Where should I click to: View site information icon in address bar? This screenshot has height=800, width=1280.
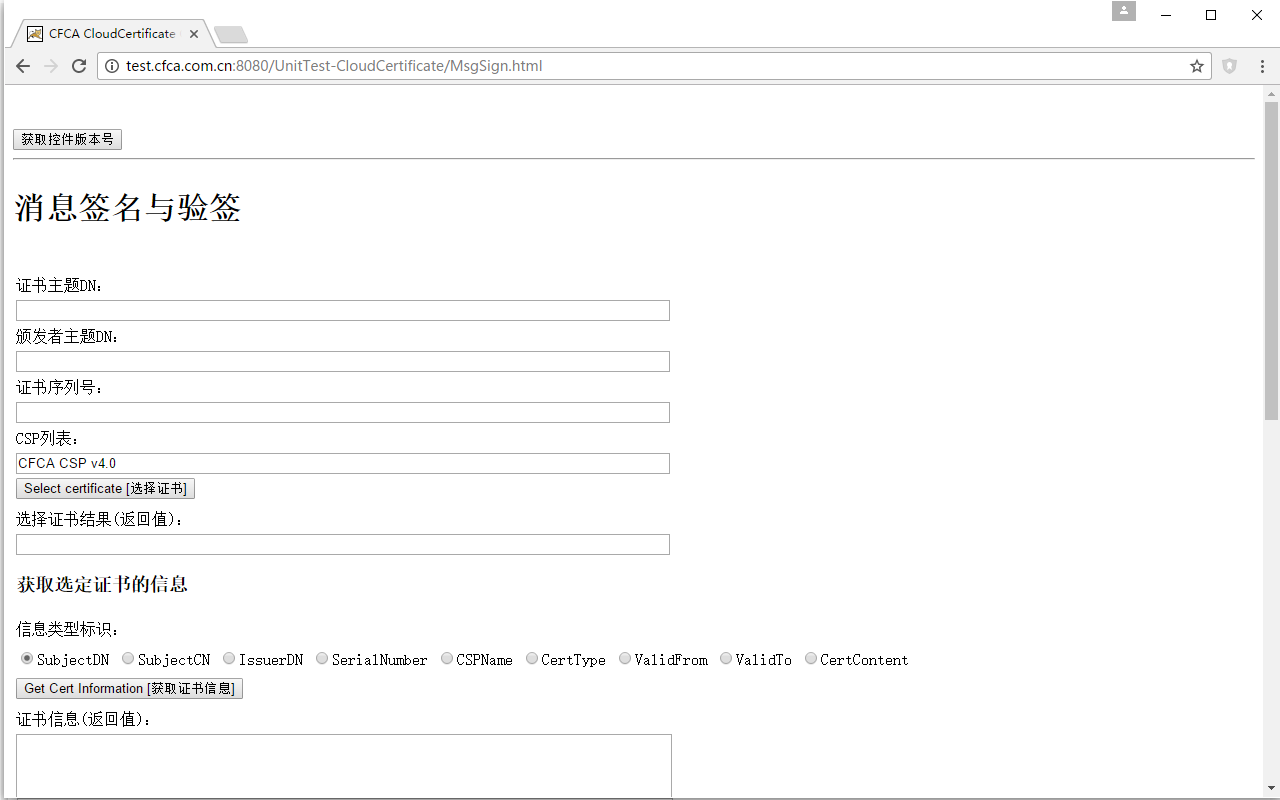[x=112, y=66]
